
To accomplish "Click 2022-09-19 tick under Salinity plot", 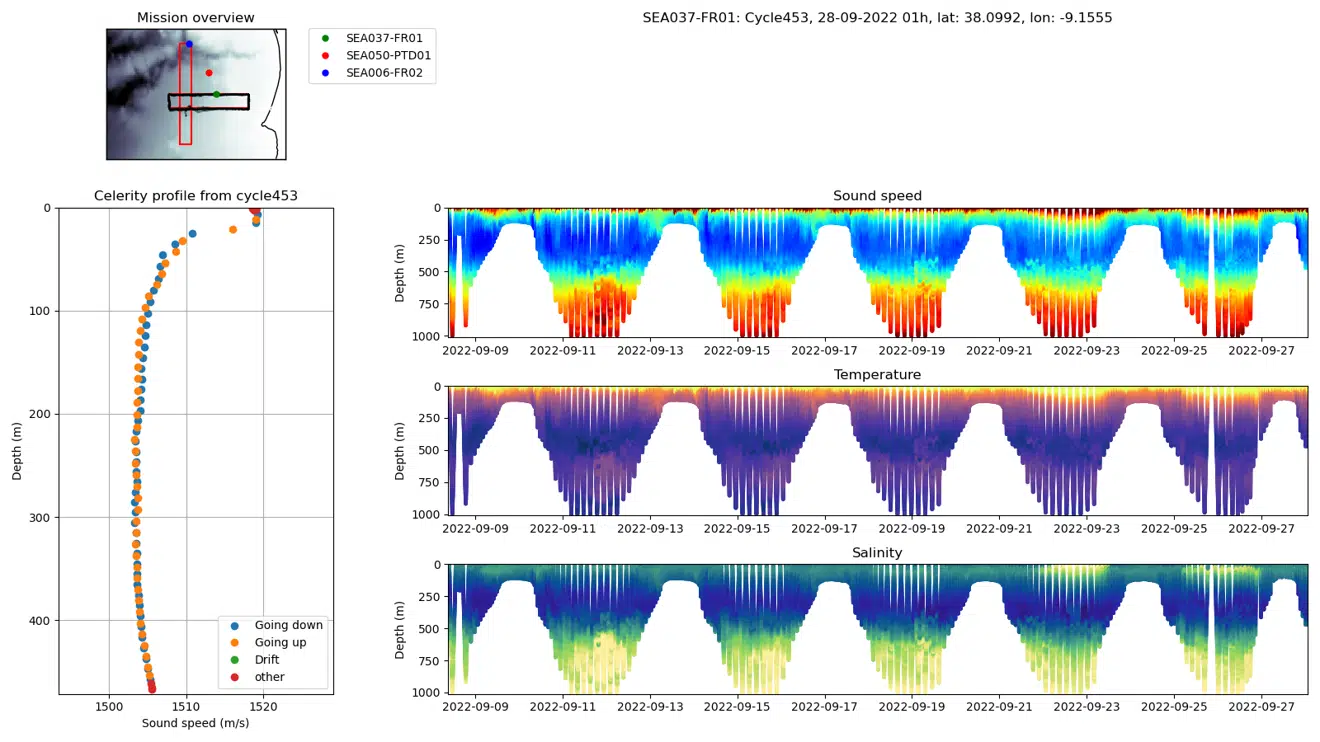I will 913,708.
